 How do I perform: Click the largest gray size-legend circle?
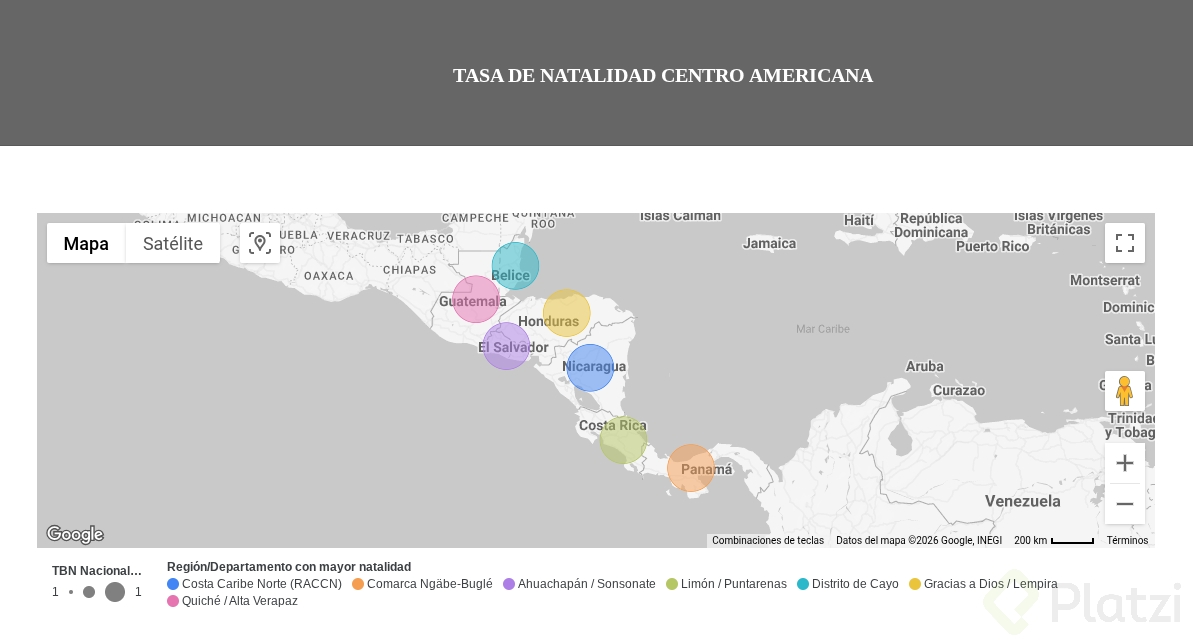pos(115,592)
